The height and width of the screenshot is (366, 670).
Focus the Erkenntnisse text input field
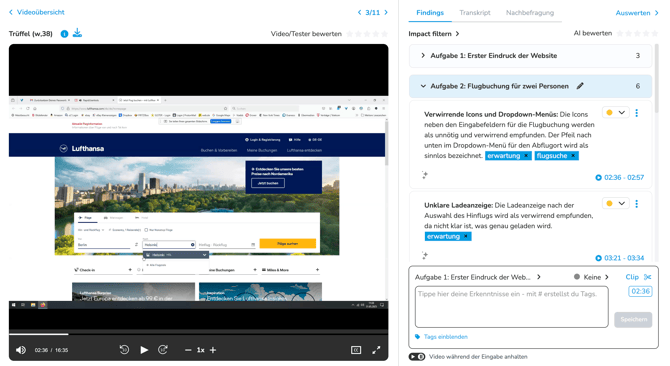click(511, 307)
